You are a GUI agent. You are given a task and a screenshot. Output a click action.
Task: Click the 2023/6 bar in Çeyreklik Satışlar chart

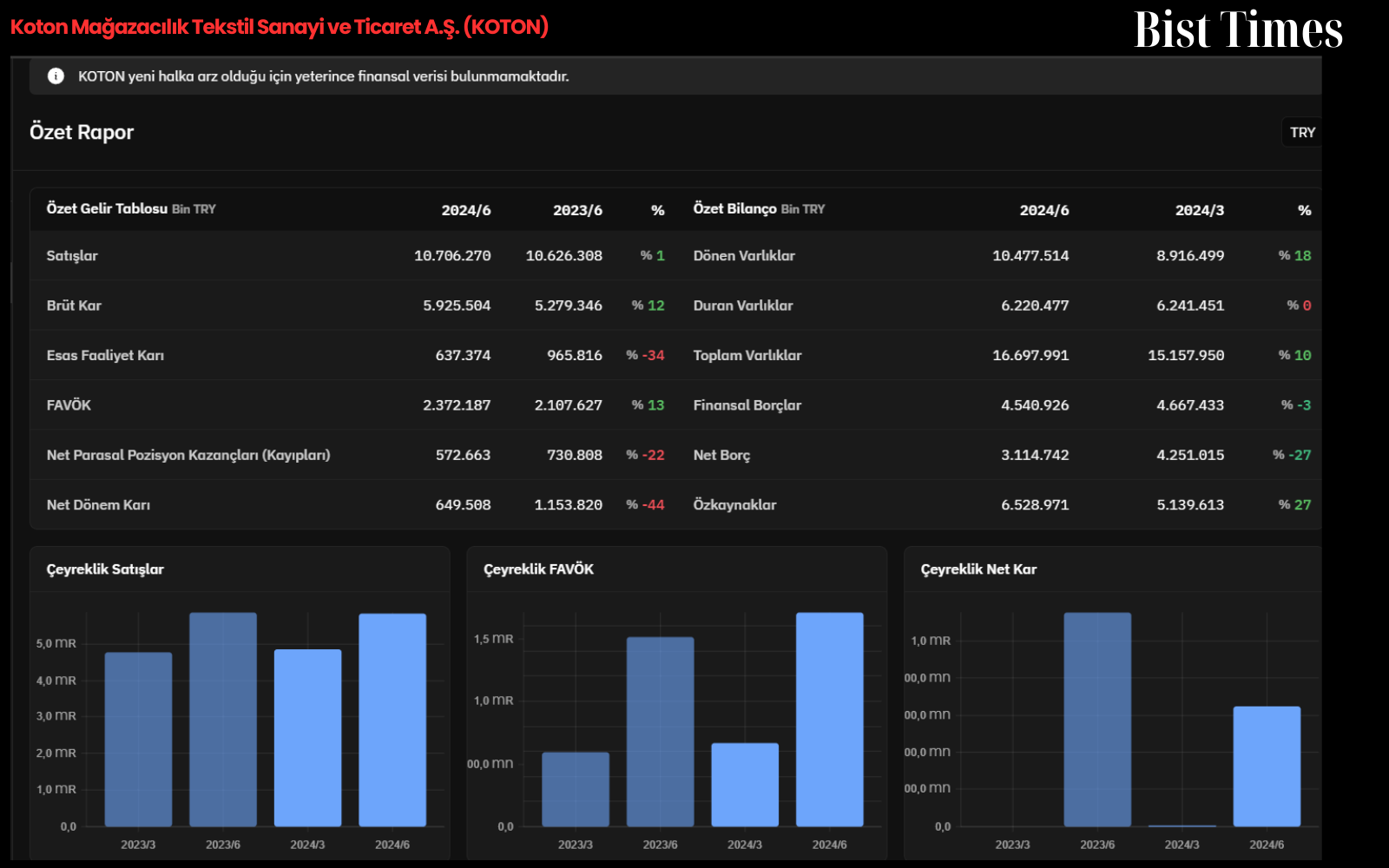coord(223,720)
